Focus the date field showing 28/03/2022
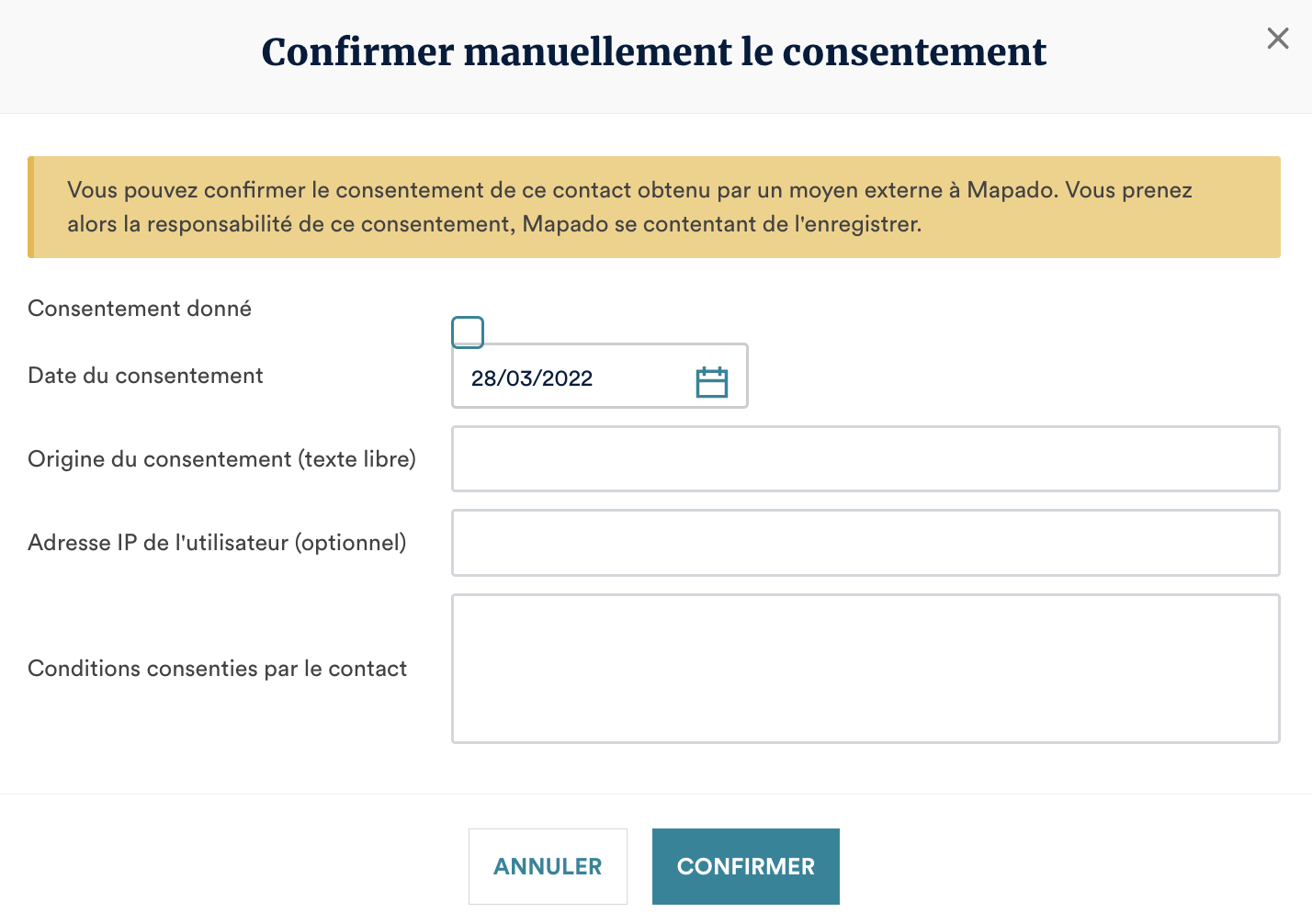The height and width of the screenshot is (924, 1312). (x=570, y=377)
